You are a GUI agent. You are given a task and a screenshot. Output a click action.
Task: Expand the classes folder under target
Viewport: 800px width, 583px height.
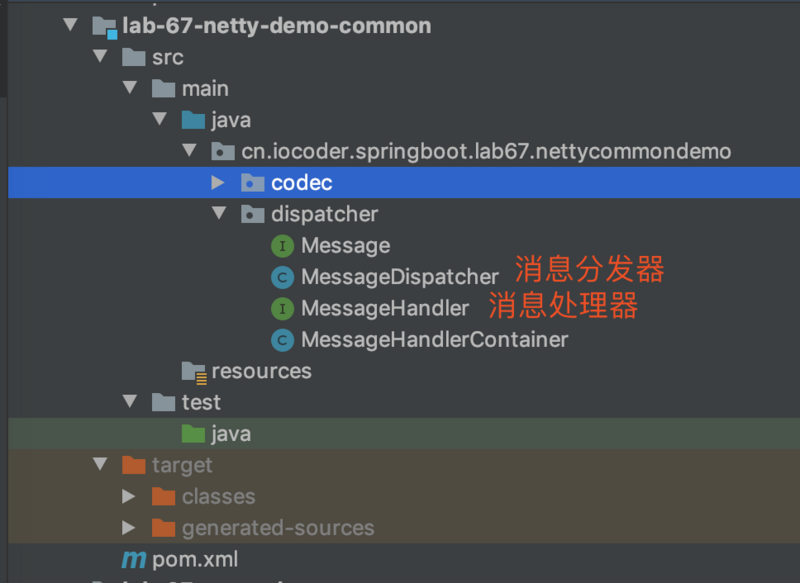[x=128, y=496]
